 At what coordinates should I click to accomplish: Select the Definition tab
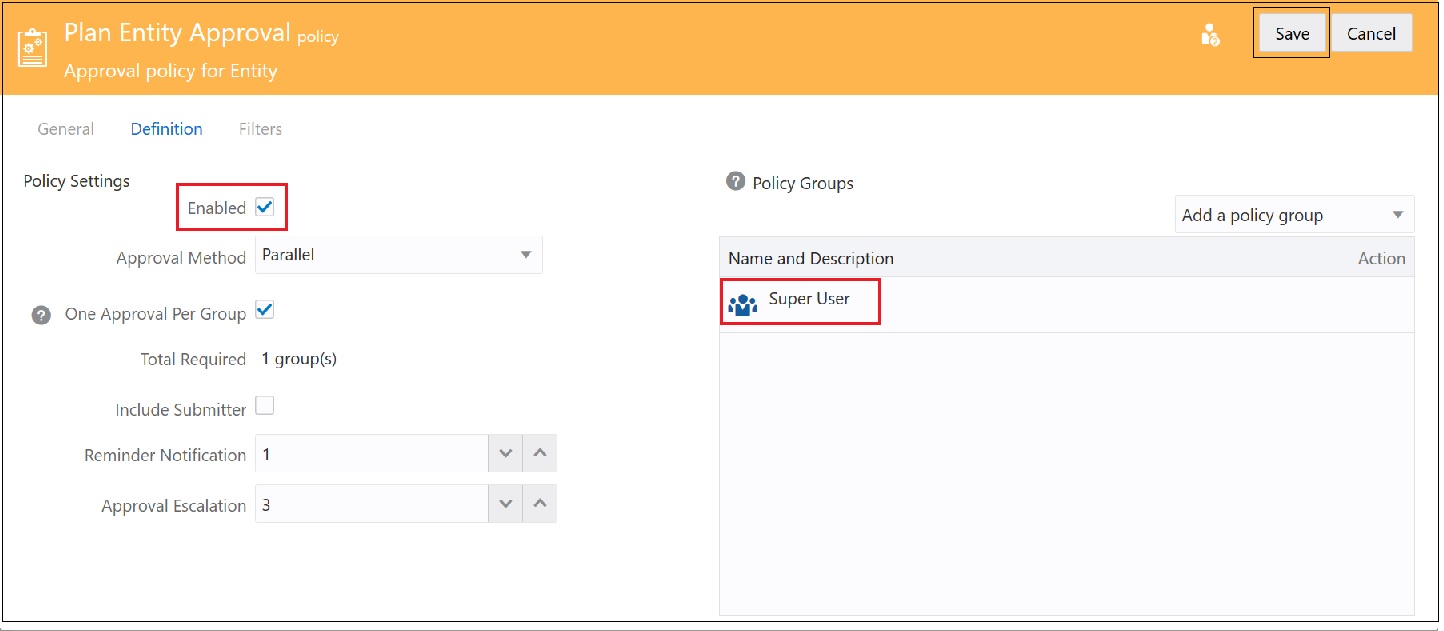click(166, 128)
